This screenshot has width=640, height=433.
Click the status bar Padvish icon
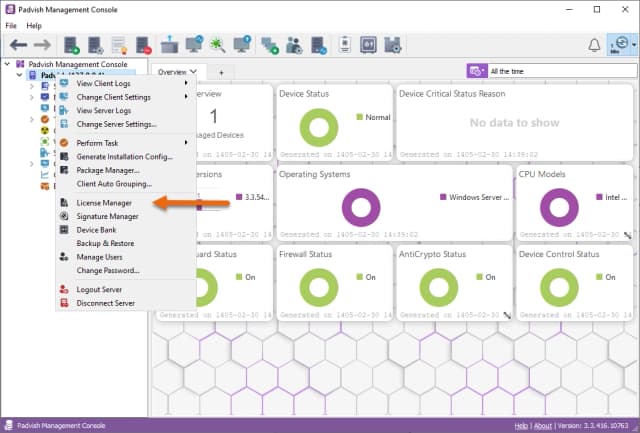9,425
